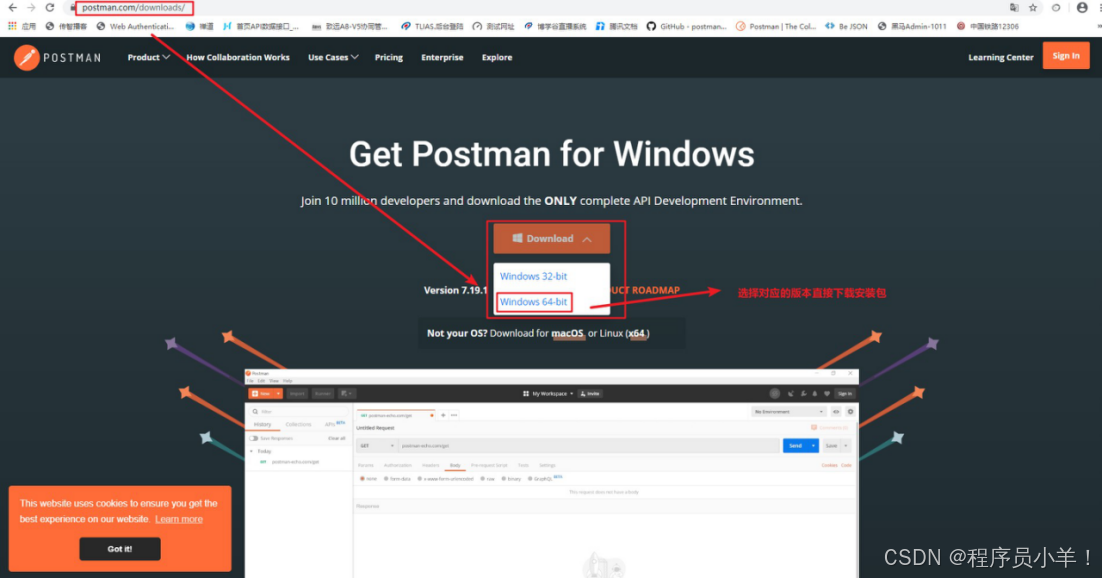Reload the page with the refresh icon
The width and height of the screenshot is (1103, 578).
pyautogui.click(x=49, y=8)
